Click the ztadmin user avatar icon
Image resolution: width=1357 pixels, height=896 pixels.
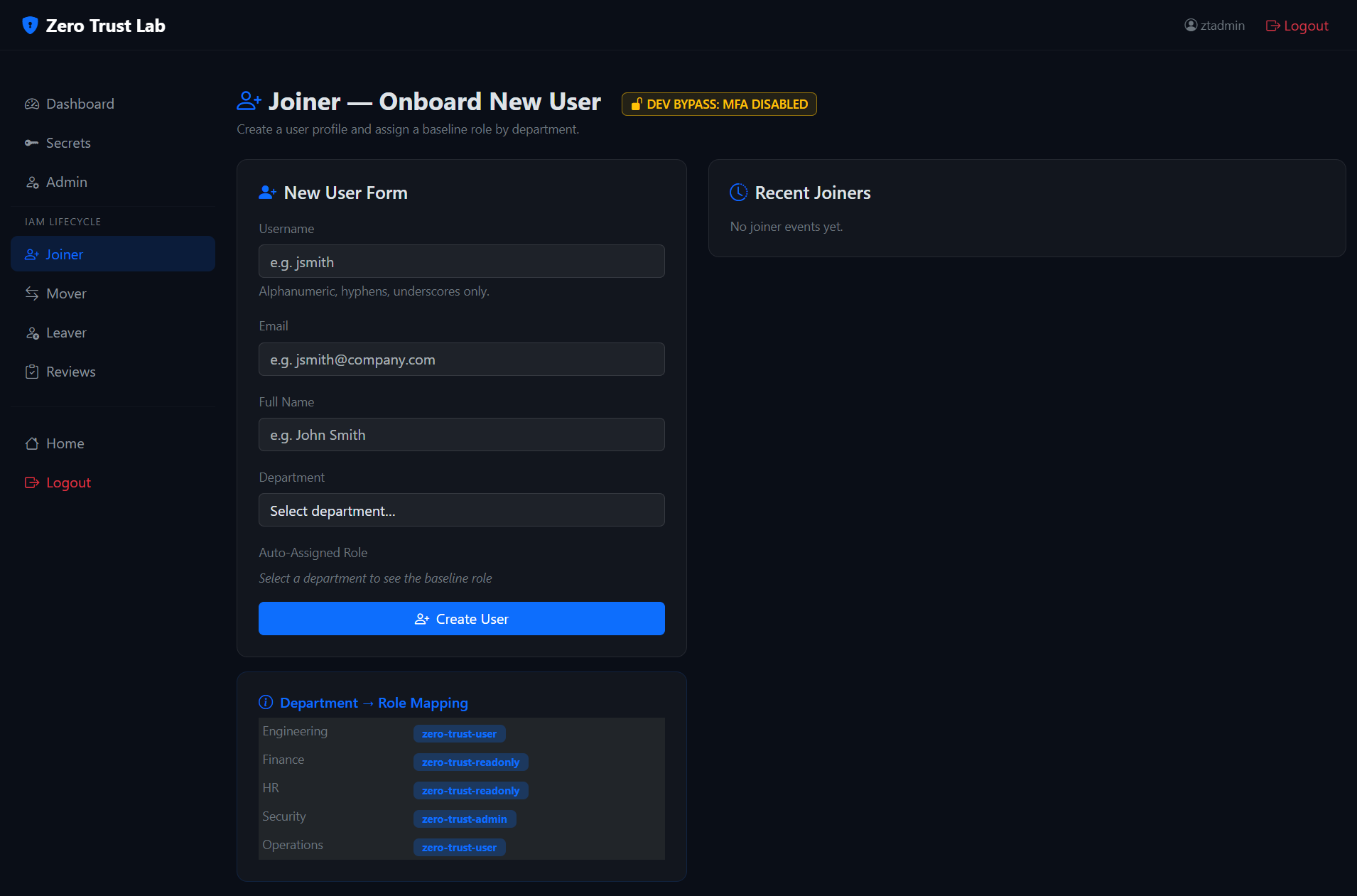pos(1191,26)
